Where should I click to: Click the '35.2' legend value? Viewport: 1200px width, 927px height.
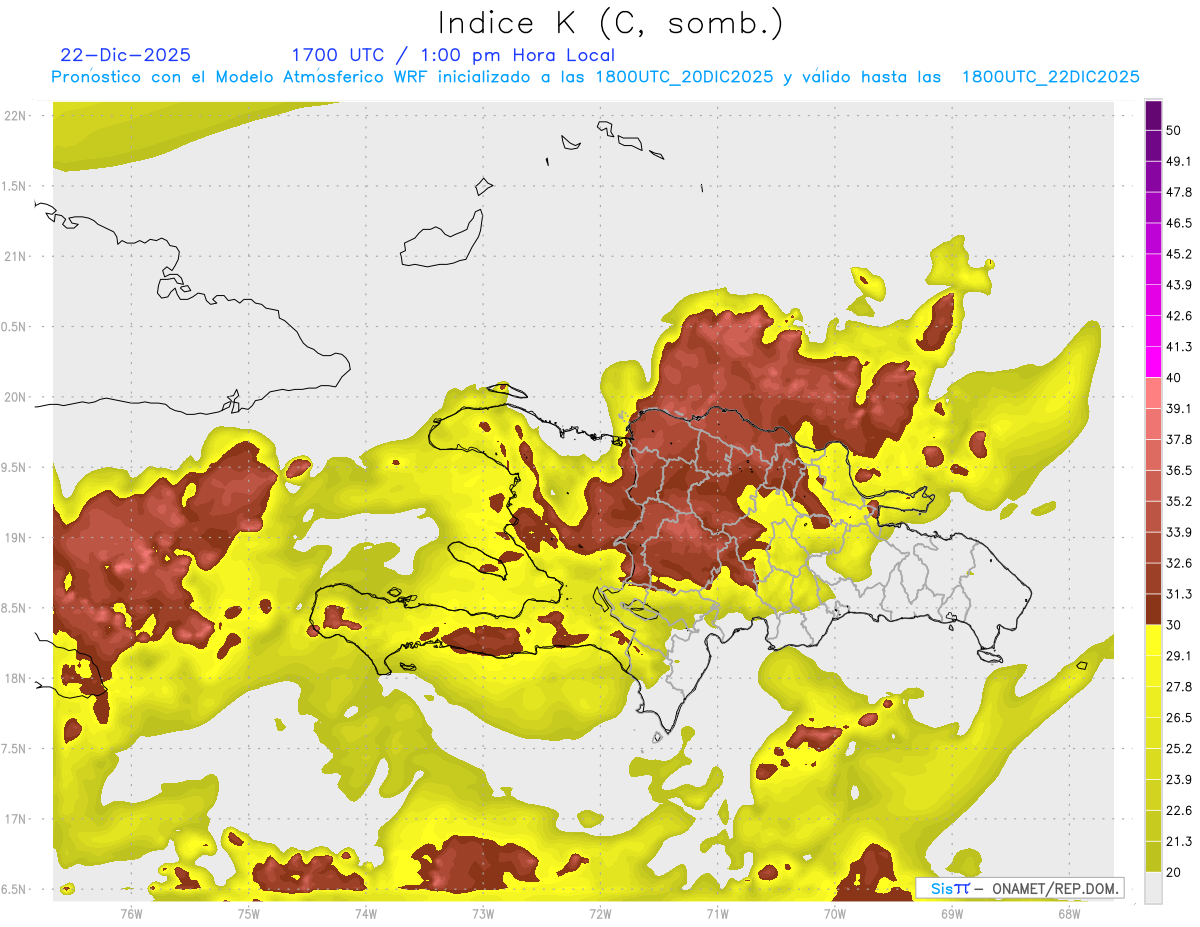1179,501
